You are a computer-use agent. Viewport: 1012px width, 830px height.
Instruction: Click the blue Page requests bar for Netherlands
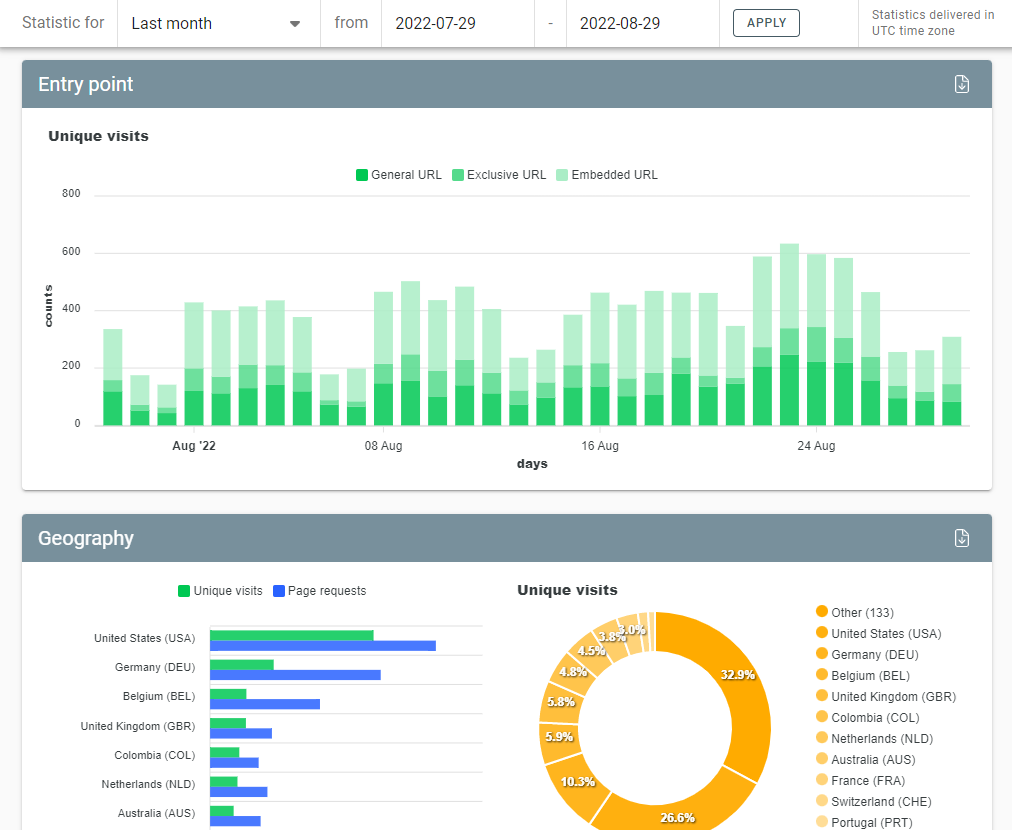(239, 792)
